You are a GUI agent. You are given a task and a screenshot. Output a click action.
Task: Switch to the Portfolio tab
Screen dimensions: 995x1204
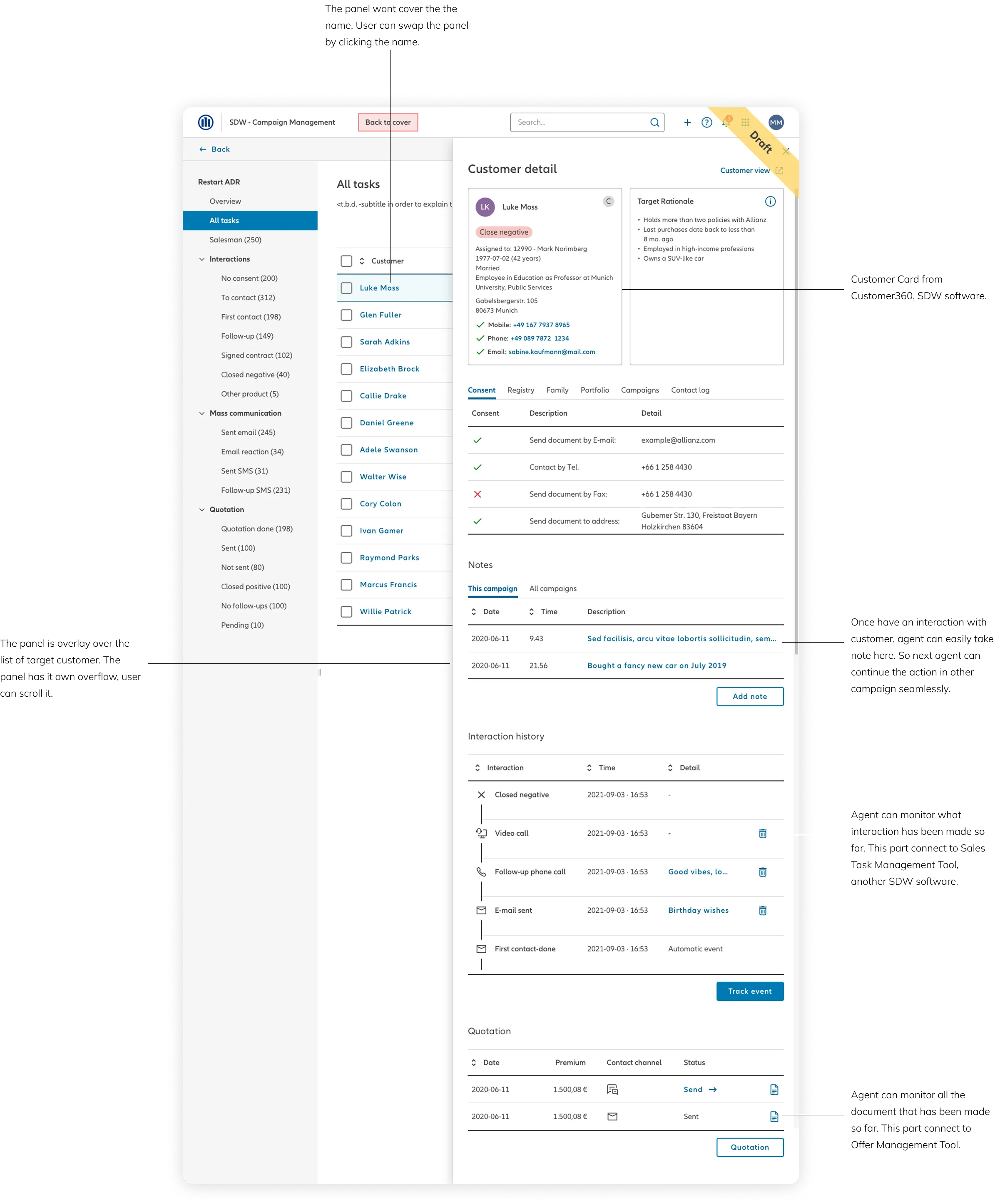(595, 390)
